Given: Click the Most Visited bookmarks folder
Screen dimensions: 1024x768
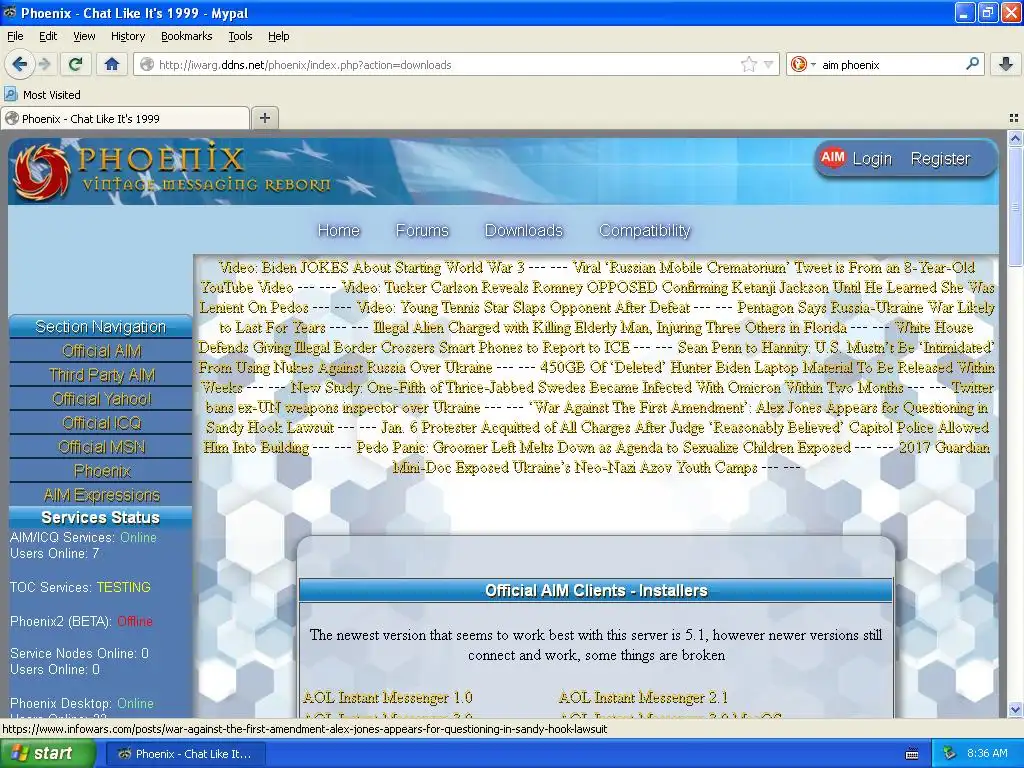Looking at the screenshot, I should tap(42, 95).
